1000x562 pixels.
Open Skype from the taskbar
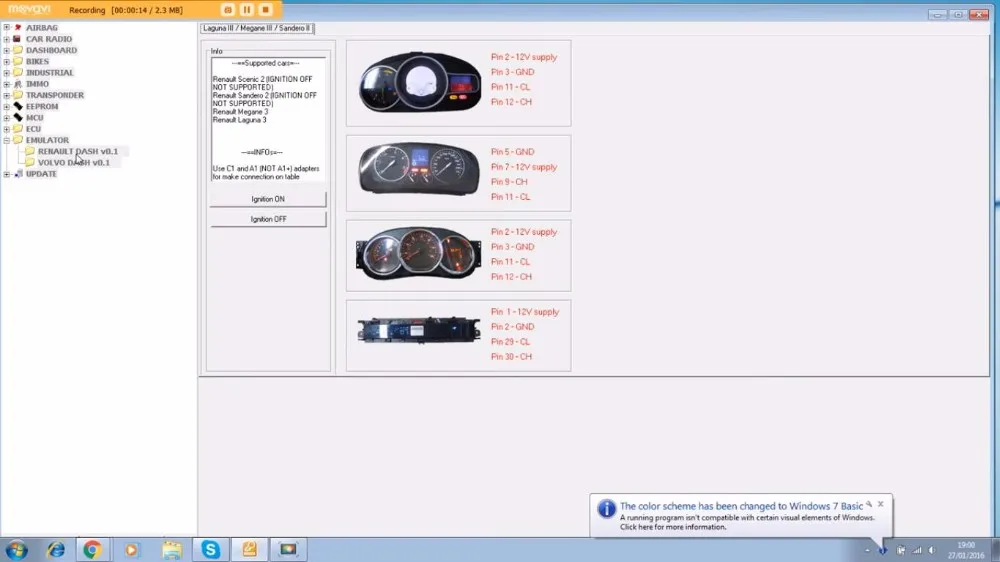pyautogui.click(x=210, y=549)
